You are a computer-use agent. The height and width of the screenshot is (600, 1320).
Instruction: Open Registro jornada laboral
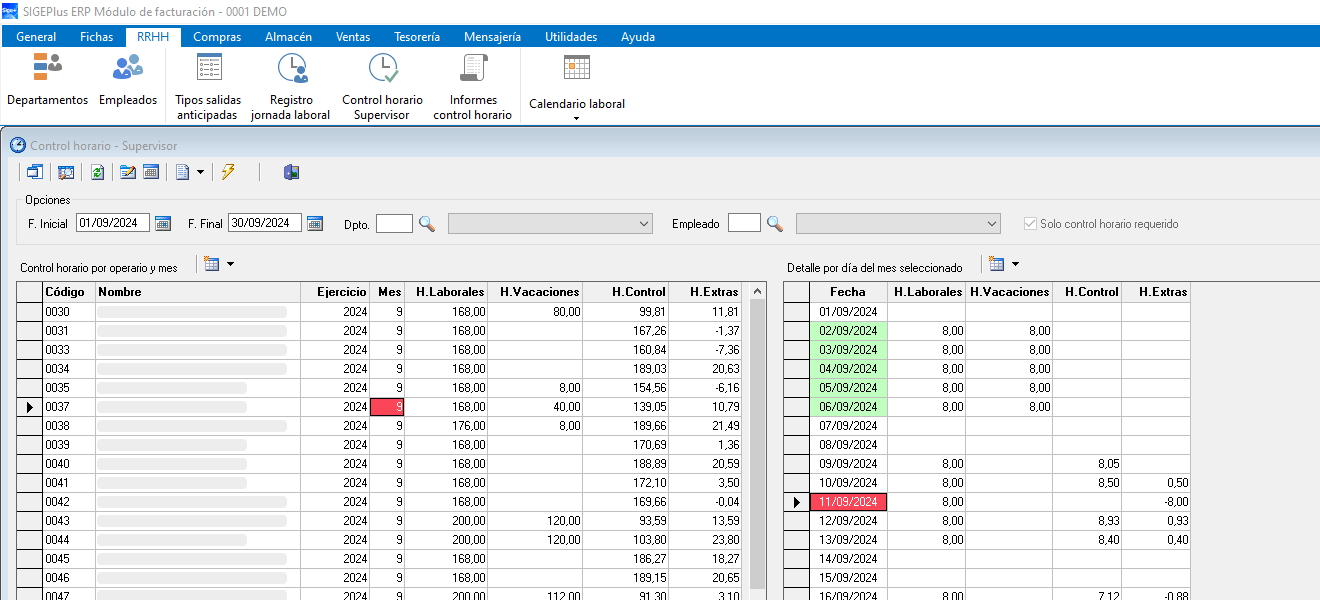290,86
